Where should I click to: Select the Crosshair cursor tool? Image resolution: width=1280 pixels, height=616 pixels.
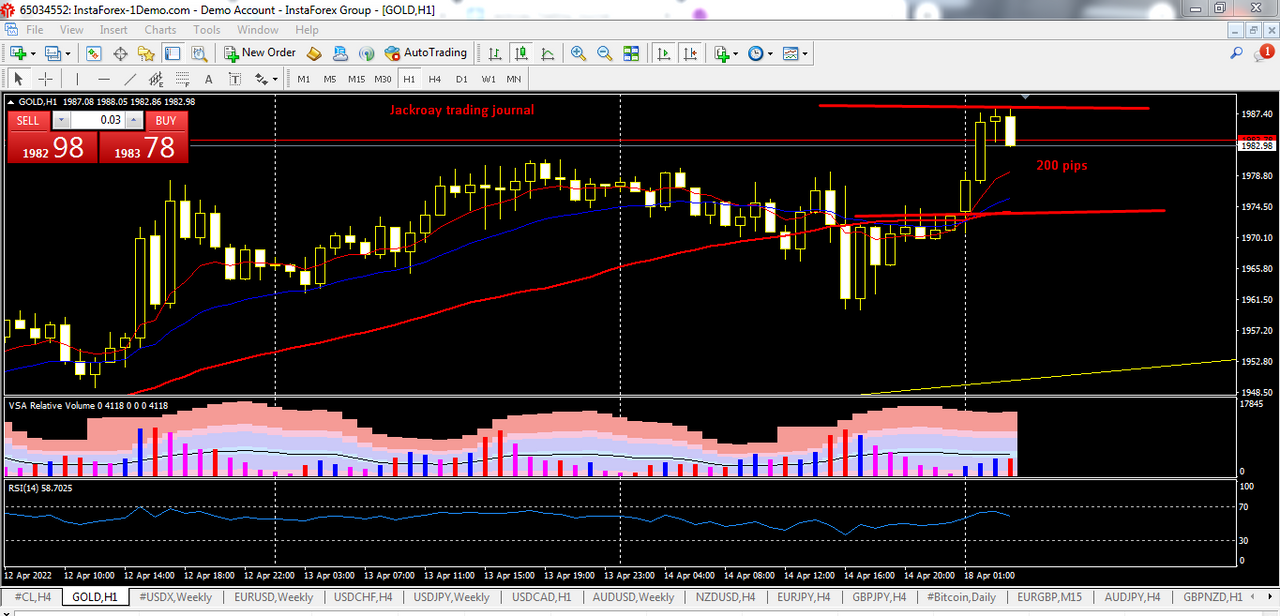point(45,79)
